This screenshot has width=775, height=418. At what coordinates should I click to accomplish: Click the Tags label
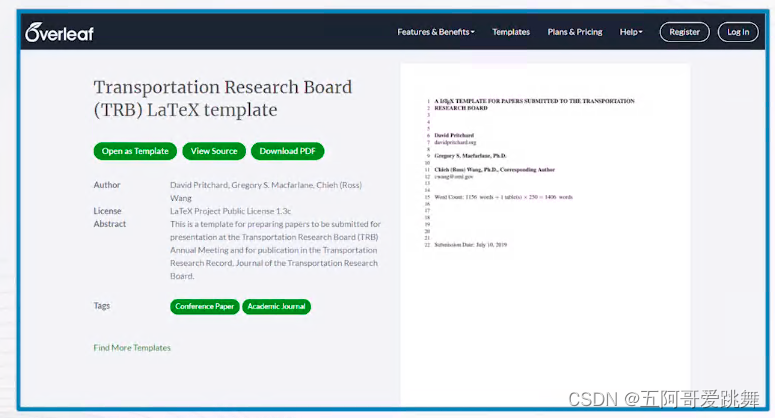102,306
